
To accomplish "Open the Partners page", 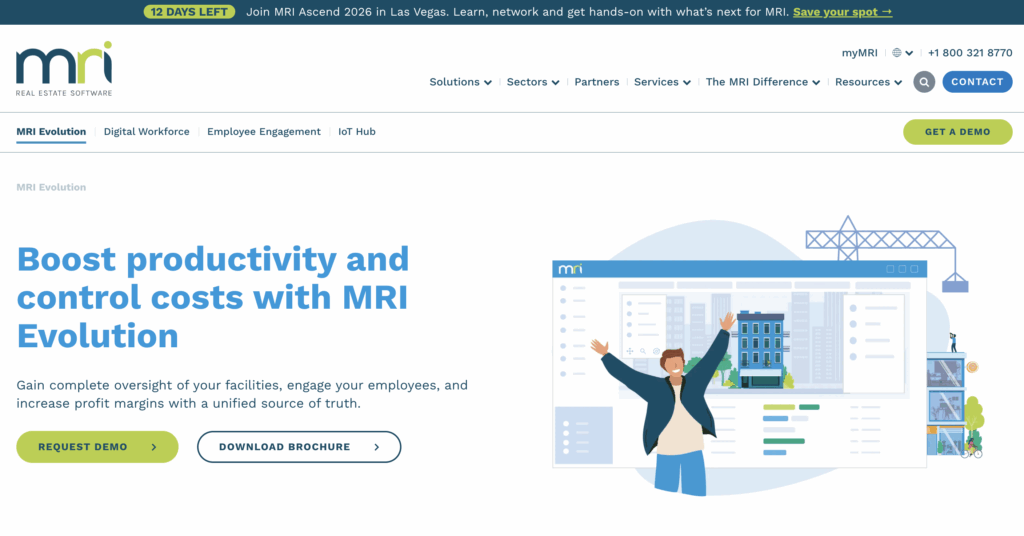I will pos(597,82).
